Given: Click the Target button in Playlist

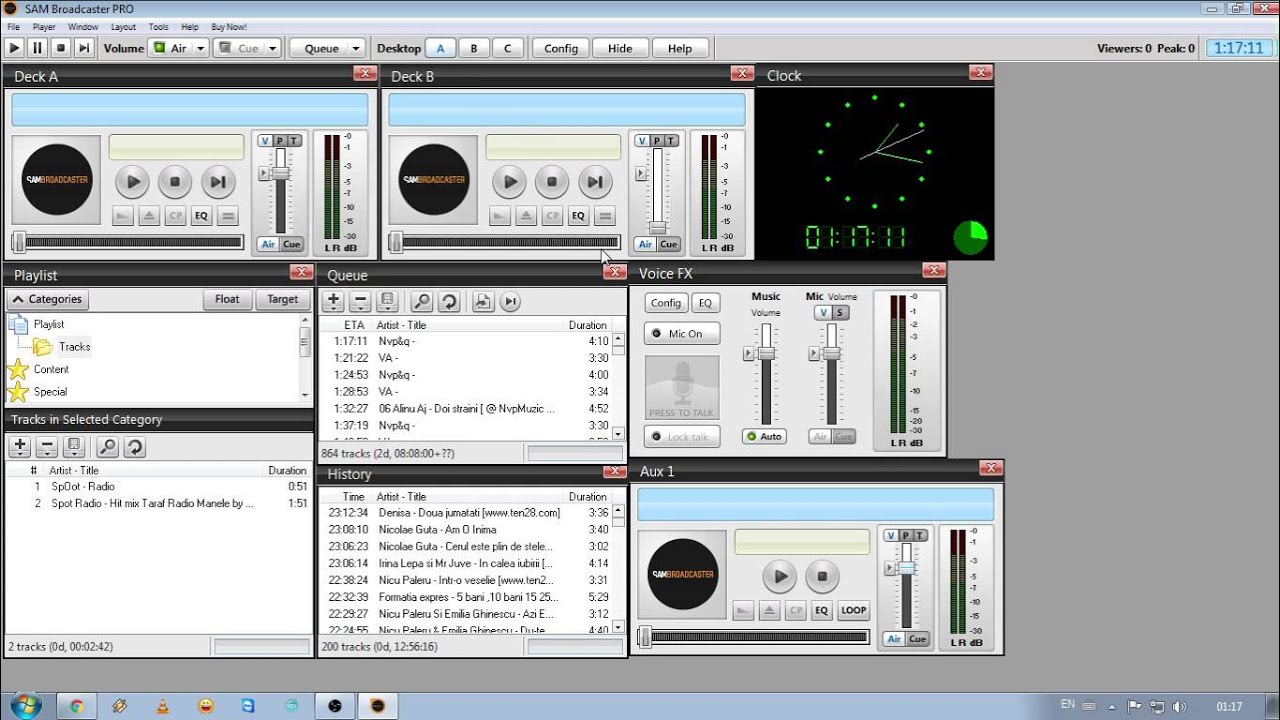Looking at the screenshot, I should click(x=282, y=299).
